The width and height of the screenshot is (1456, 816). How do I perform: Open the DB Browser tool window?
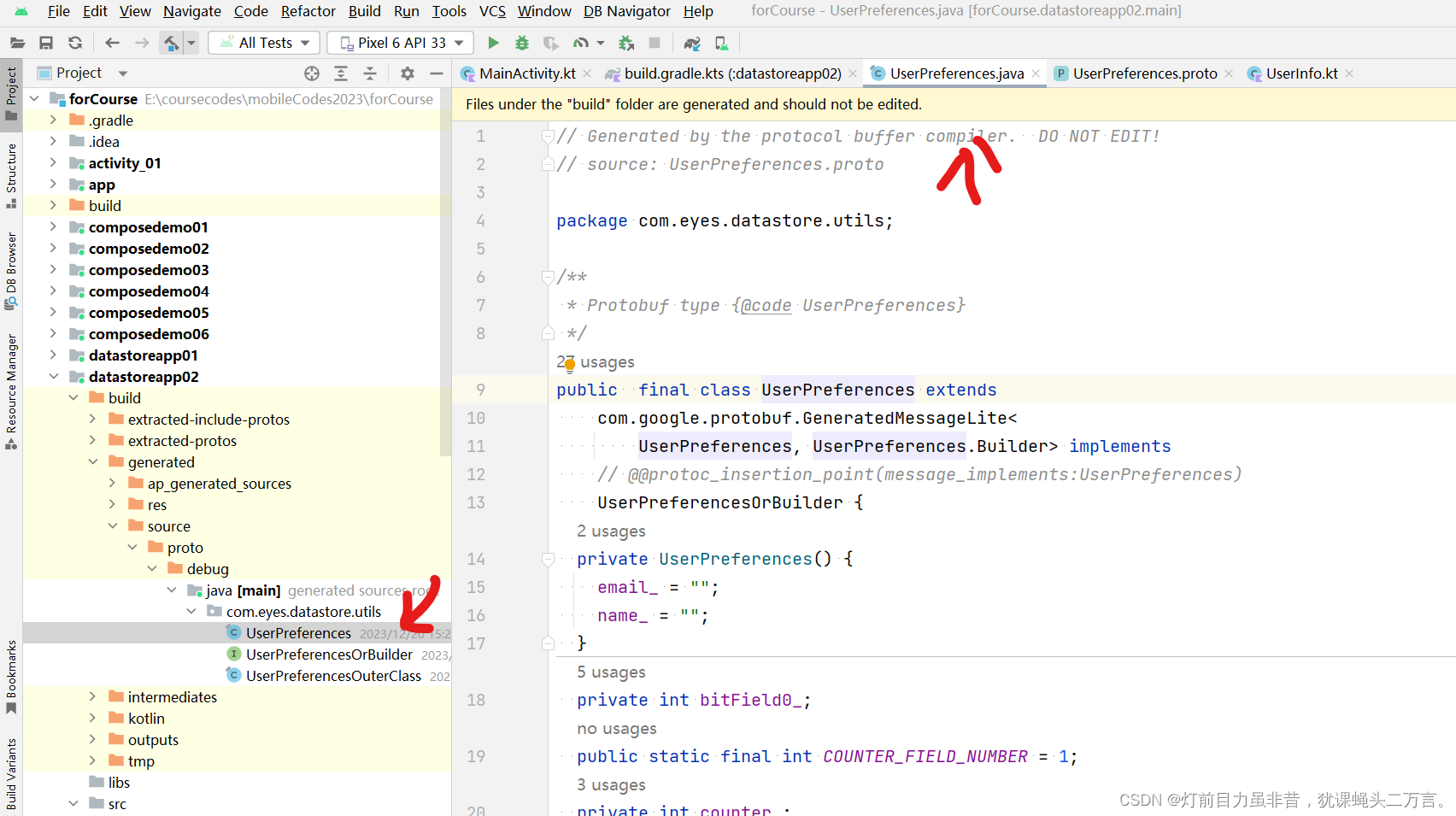coord(11,271)
